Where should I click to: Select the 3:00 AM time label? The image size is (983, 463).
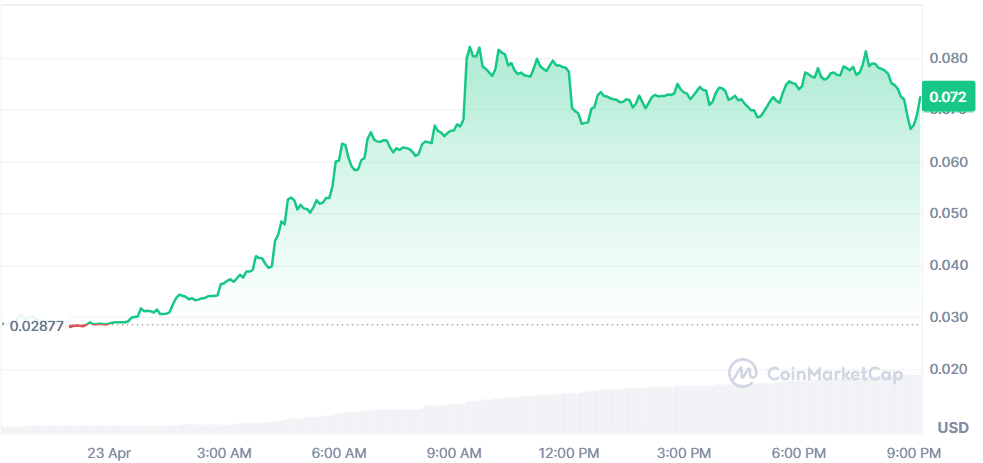coord(226,453)
